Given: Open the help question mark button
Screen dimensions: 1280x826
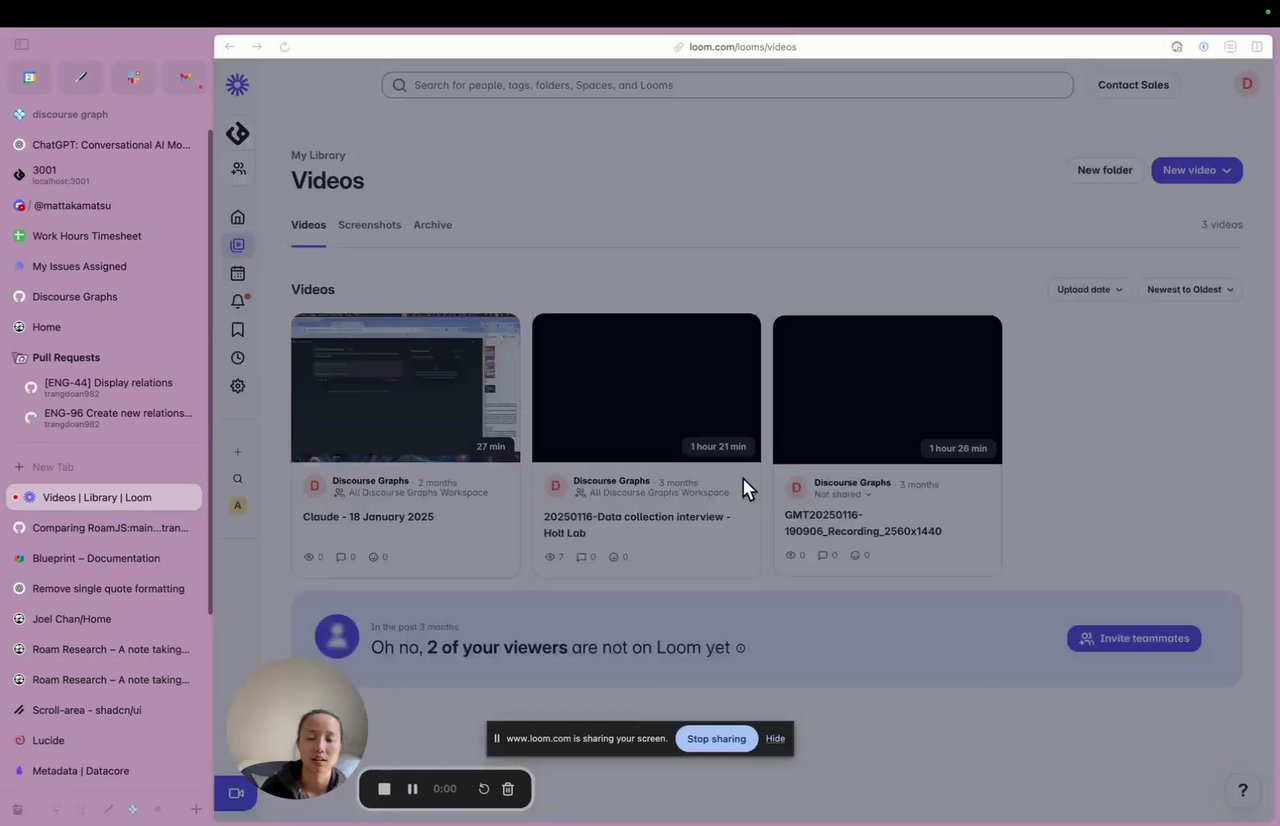Looking at the screenshot, I should 1243,791.
